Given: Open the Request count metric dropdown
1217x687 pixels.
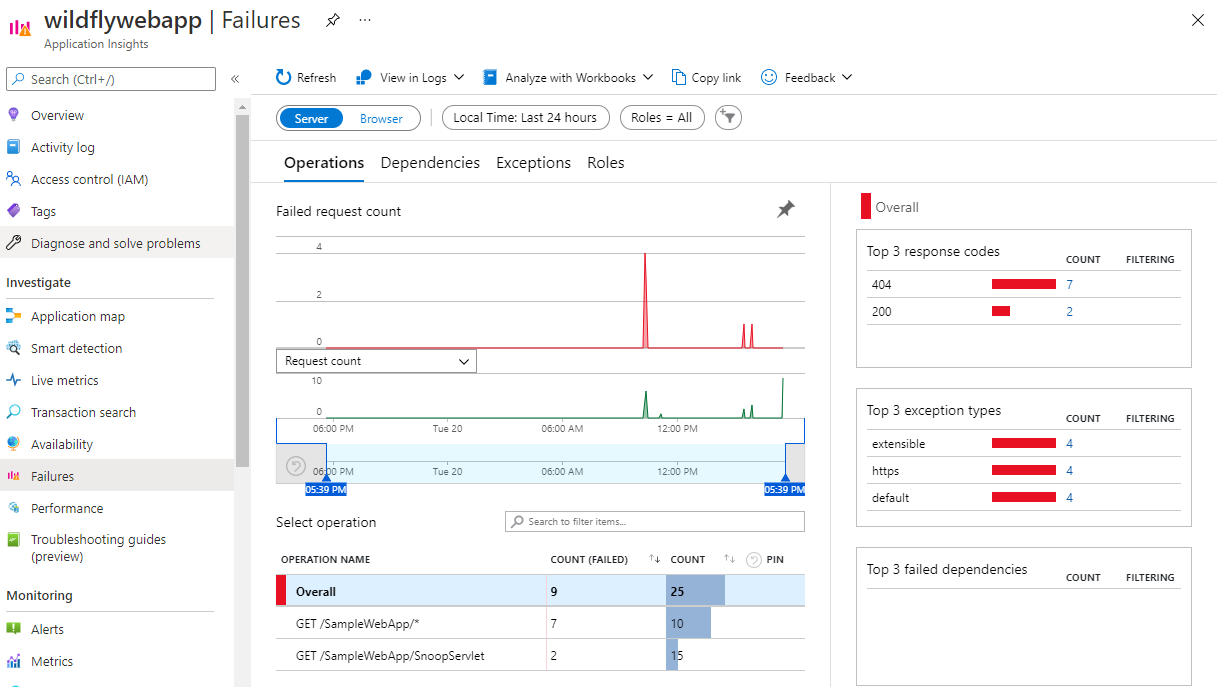Looking at the screenshot, I should tap(376, 361).
